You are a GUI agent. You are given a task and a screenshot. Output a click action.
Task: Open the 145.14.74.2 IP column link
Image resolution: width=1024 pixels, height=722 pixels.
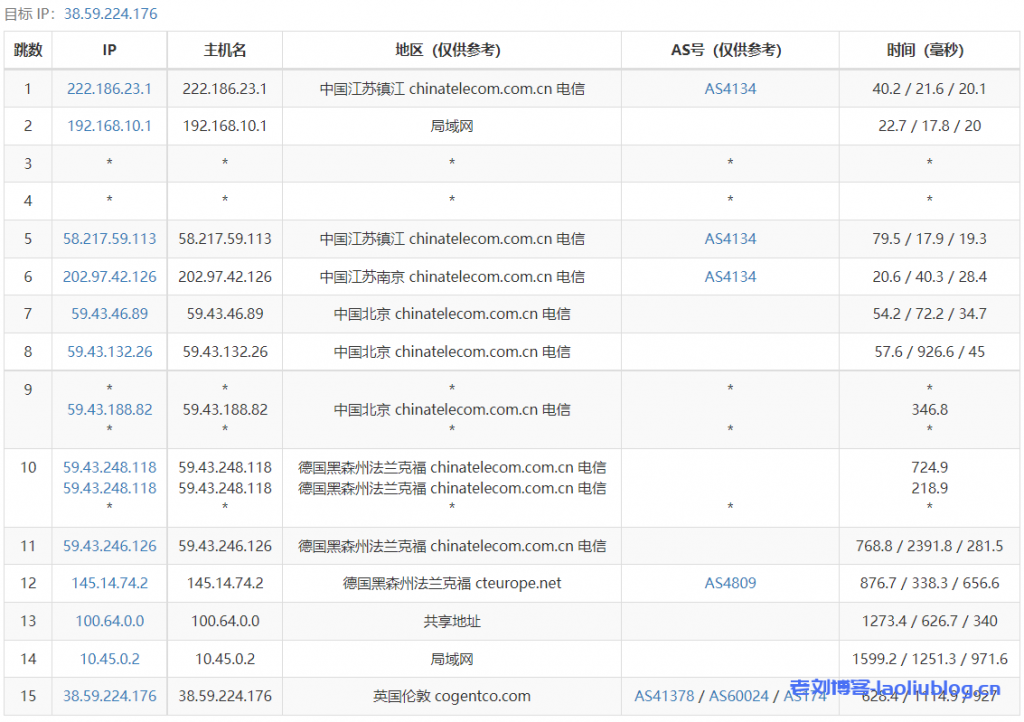tap(109, 584)
